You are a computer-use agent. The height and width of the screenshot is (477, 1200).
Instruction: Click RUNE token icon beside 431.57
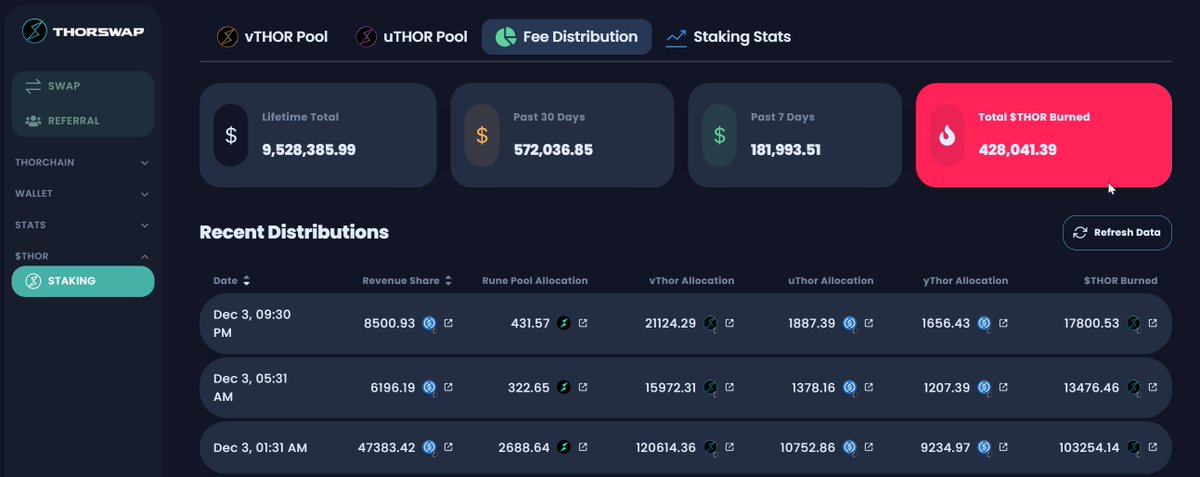564,323
